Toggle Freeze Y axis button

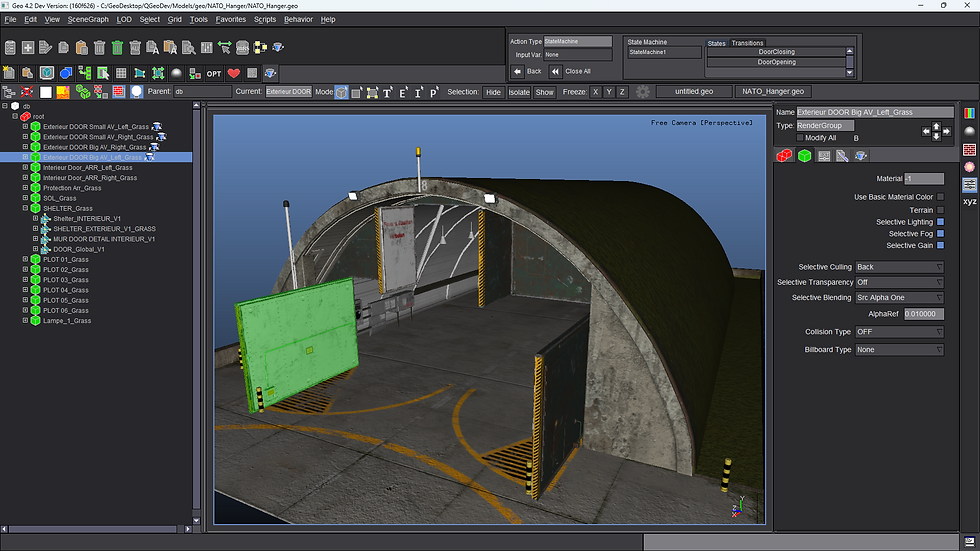coord(609,92)
